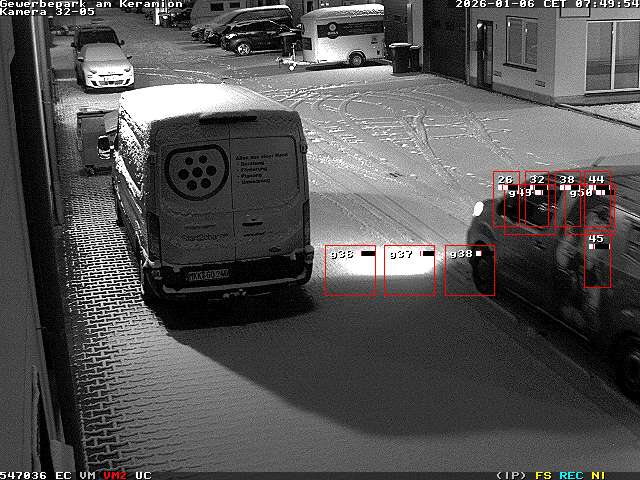Click the NI indicator at bottom right
Image resolution: width=640 pixels, height=480 pixels.
[x=598, y=475]
